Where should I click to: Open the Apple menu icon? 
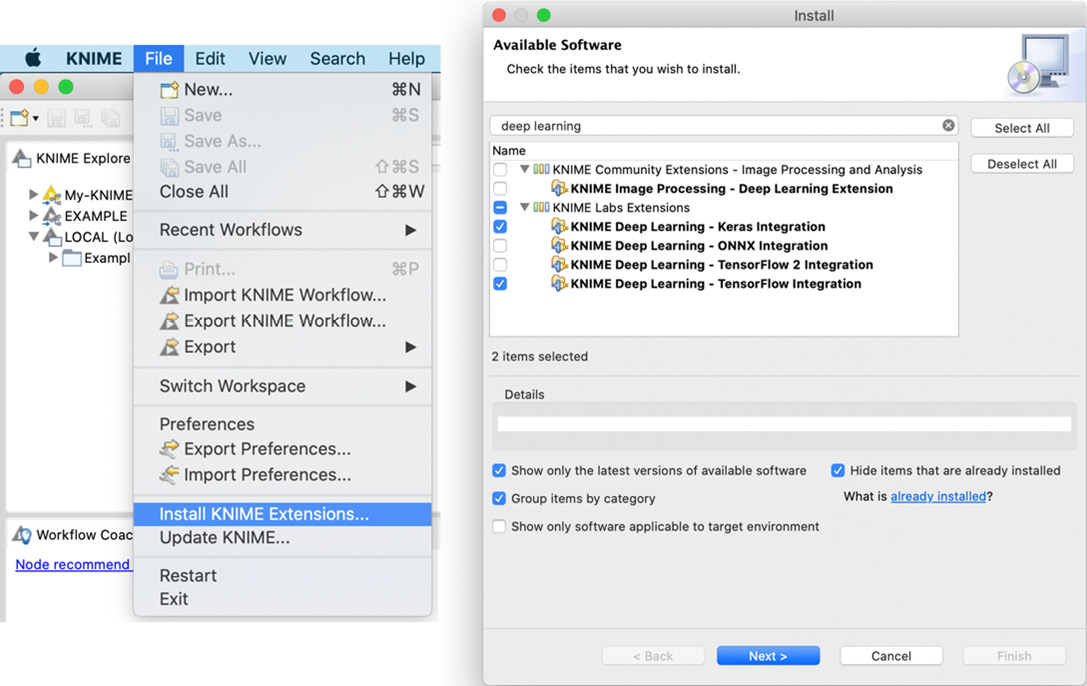coord(33,58)
